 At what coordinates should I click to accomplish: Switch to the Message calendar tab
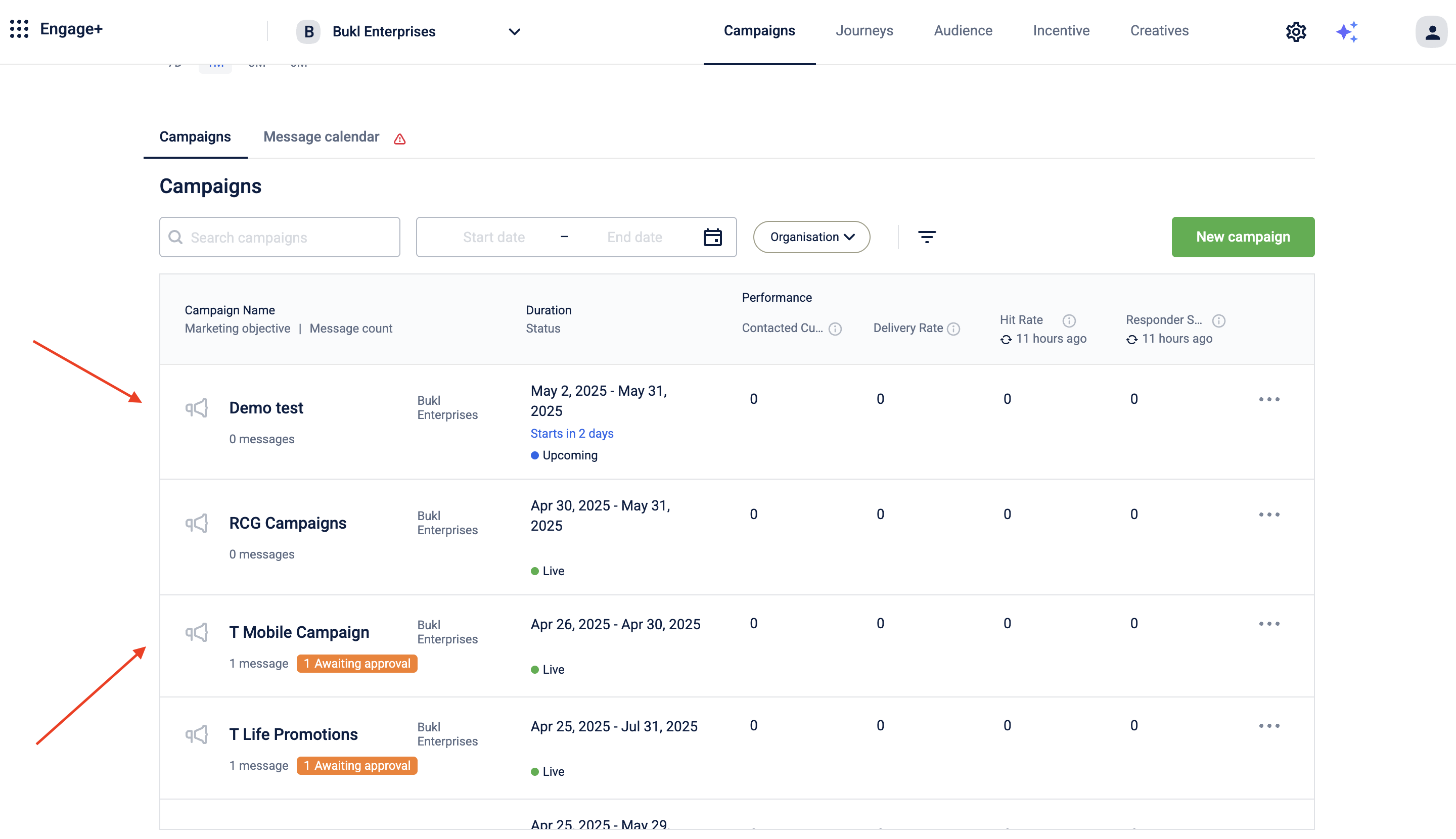pos(321,137)
